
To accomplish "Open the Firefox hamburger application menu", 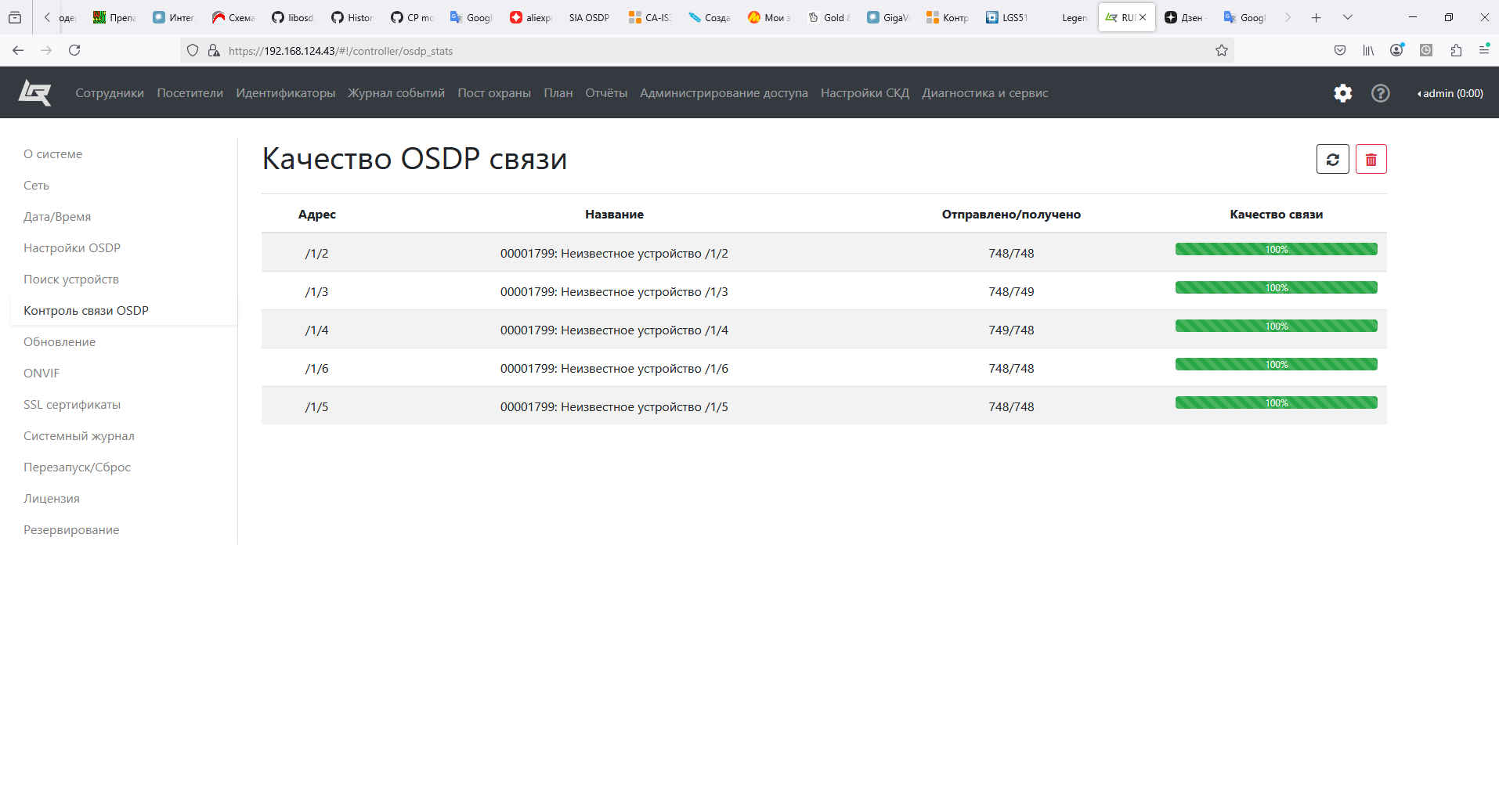I will click(1483, 51).
